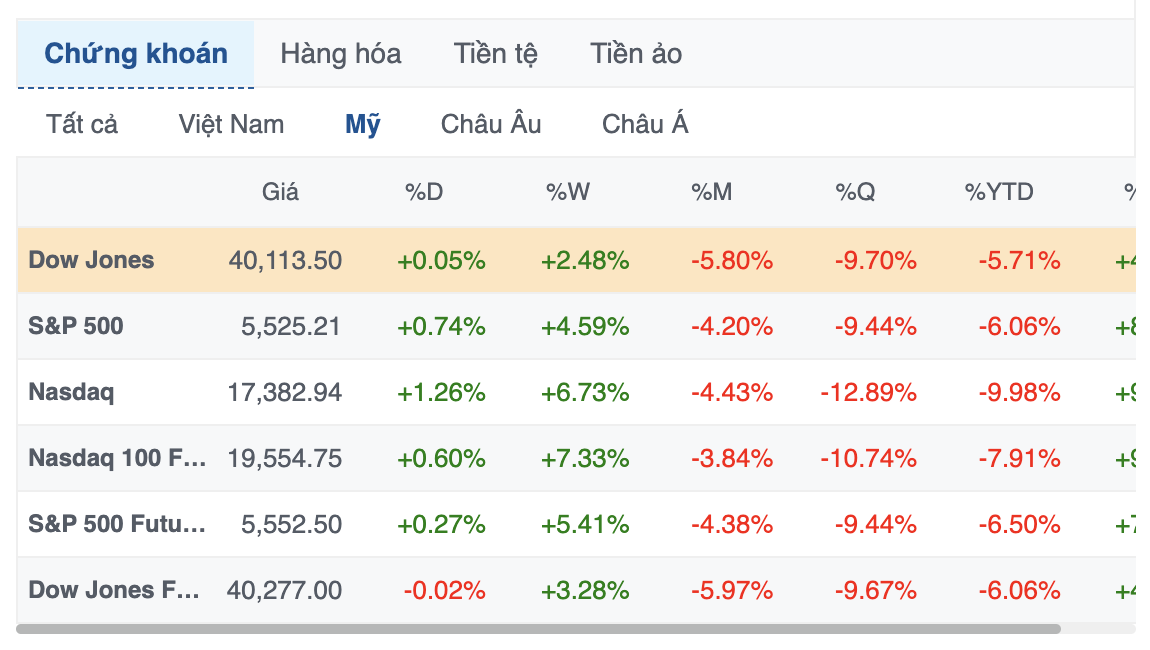Click the horizontal scrollbar under table
The height and width of the screenshot is (650, 1150).
tap(538, 629)
